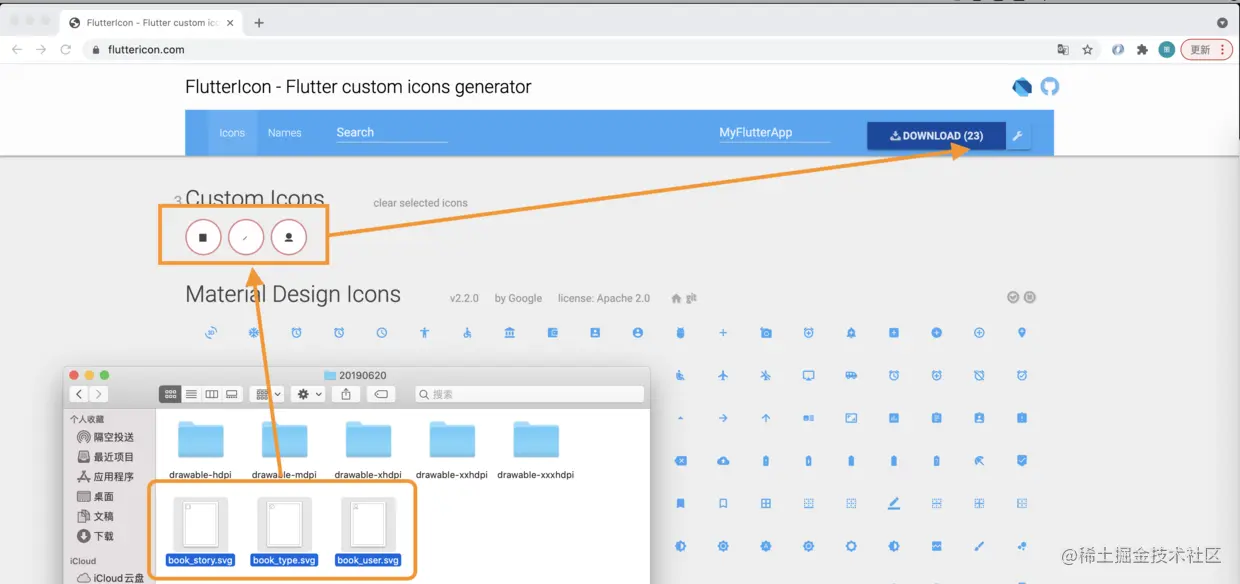The image size is (1240, 584).
Task: Pick the snowflake (AC unit) Material icon
Action: pyautogui.click(x=254, y=333)
